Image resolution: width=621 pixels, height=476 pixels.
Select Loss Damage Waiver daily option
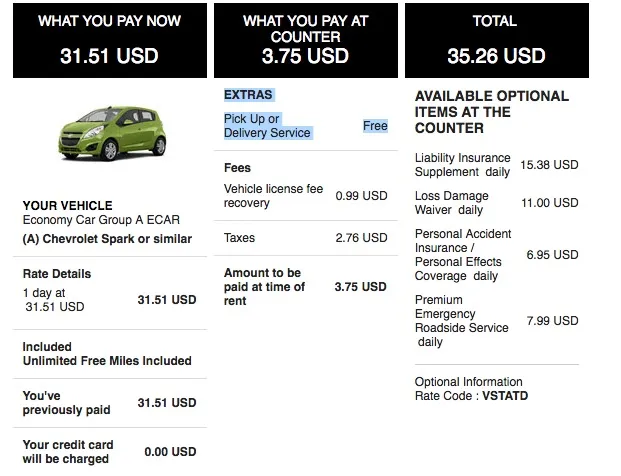(496, 203)
